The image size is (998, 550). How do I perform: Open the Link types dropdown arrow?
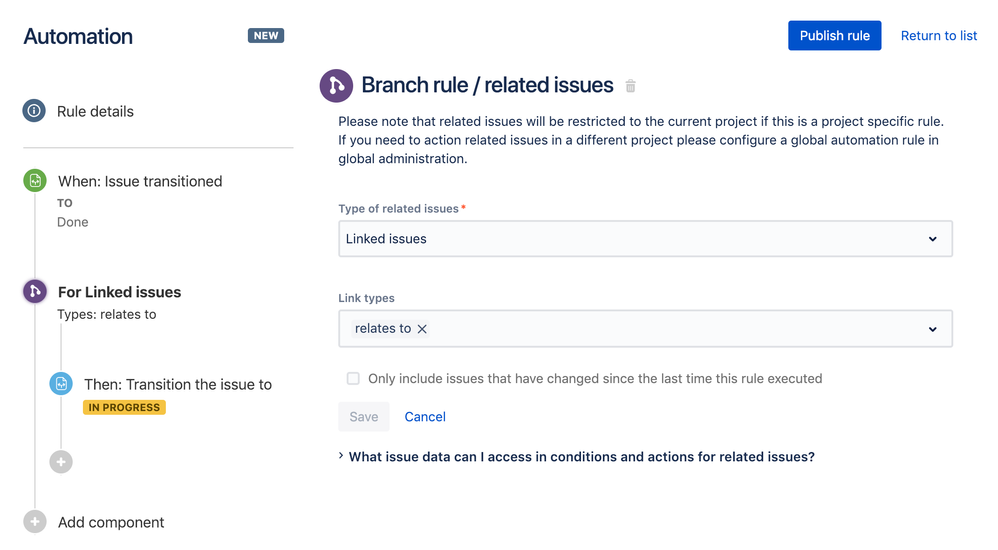tap(932, 329)
